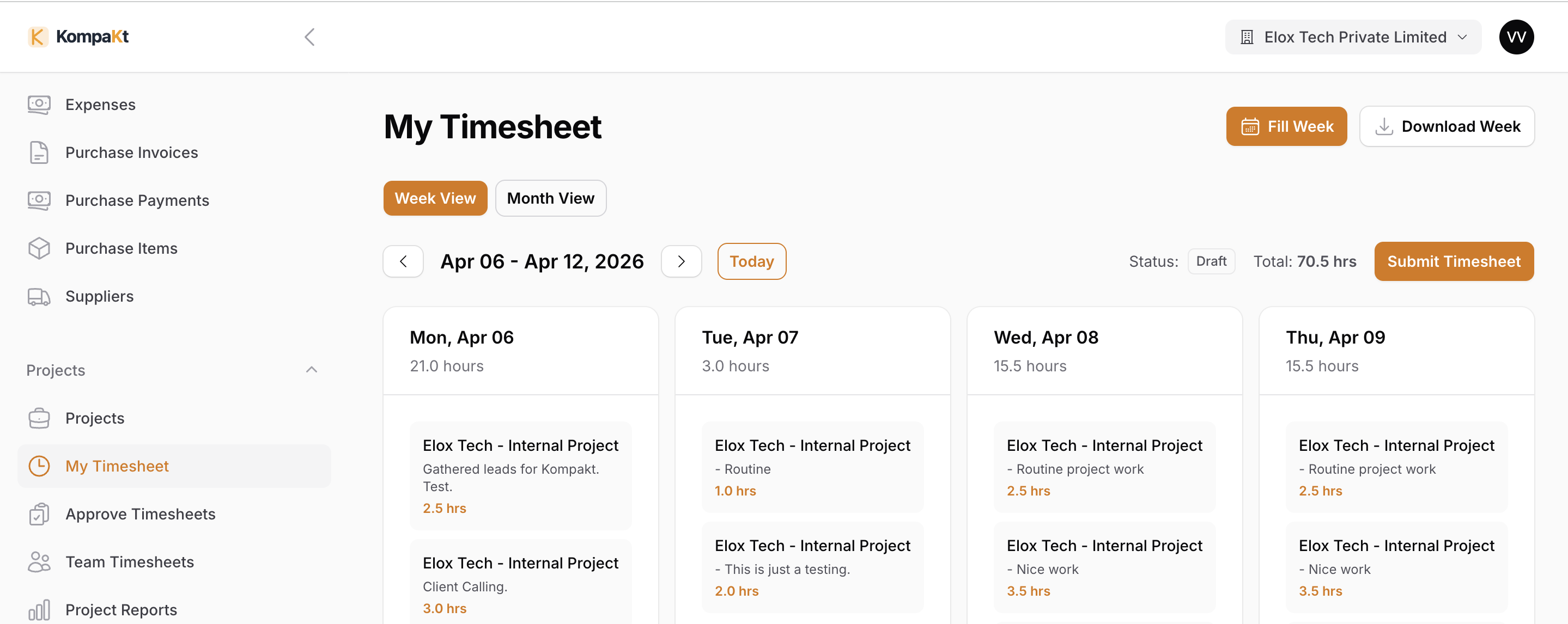The height and width of the screenshot is (624, 1568).
Task: Open Monday's Gathered leads for Kompakt entry
Action: pyautogui.click(x=520, y=476)
